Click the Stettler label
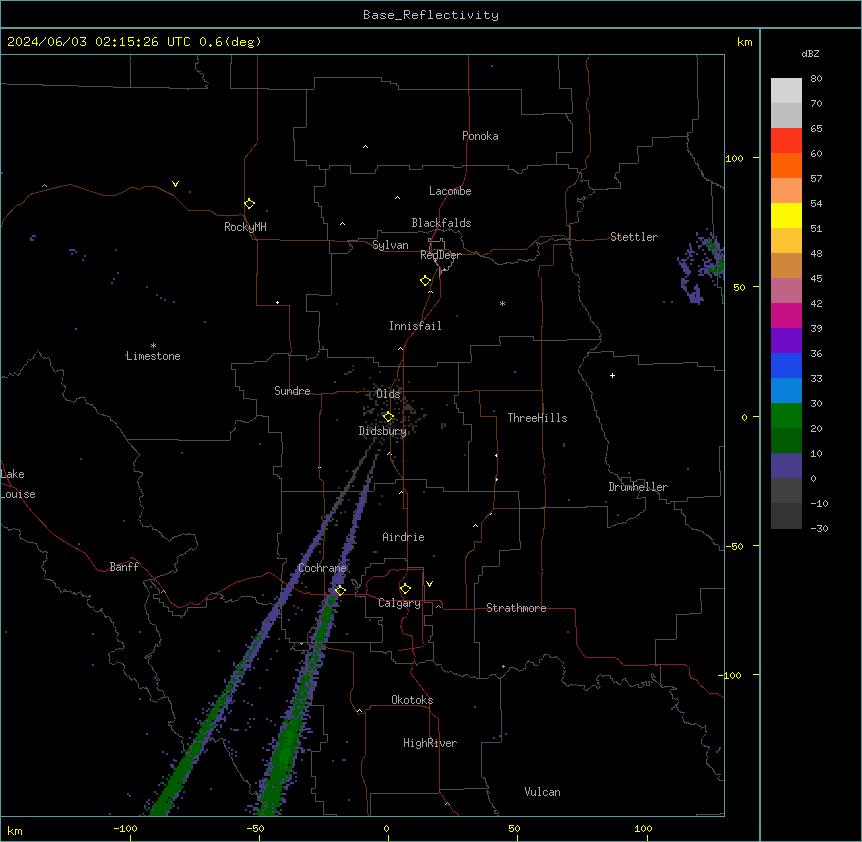 point(634,237)
